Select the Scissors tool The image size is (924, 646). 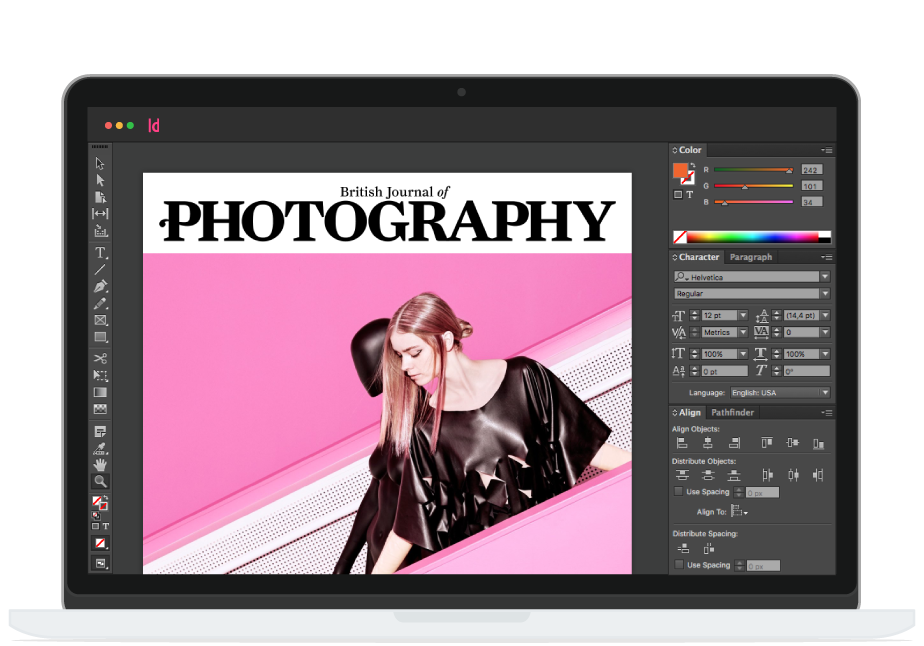[100, 358]
